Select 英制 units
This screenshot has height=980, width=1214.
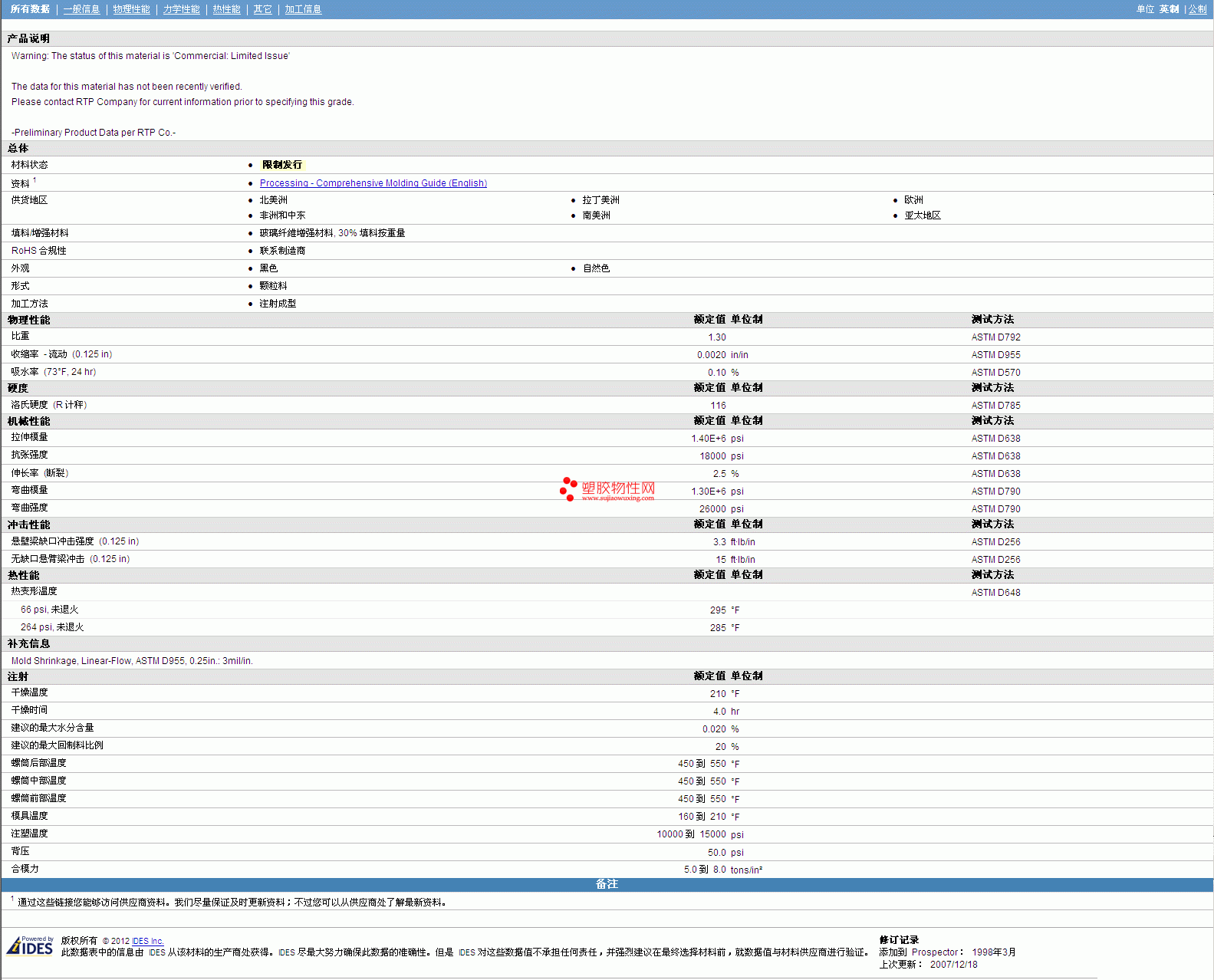click(x=1169, y=9)
